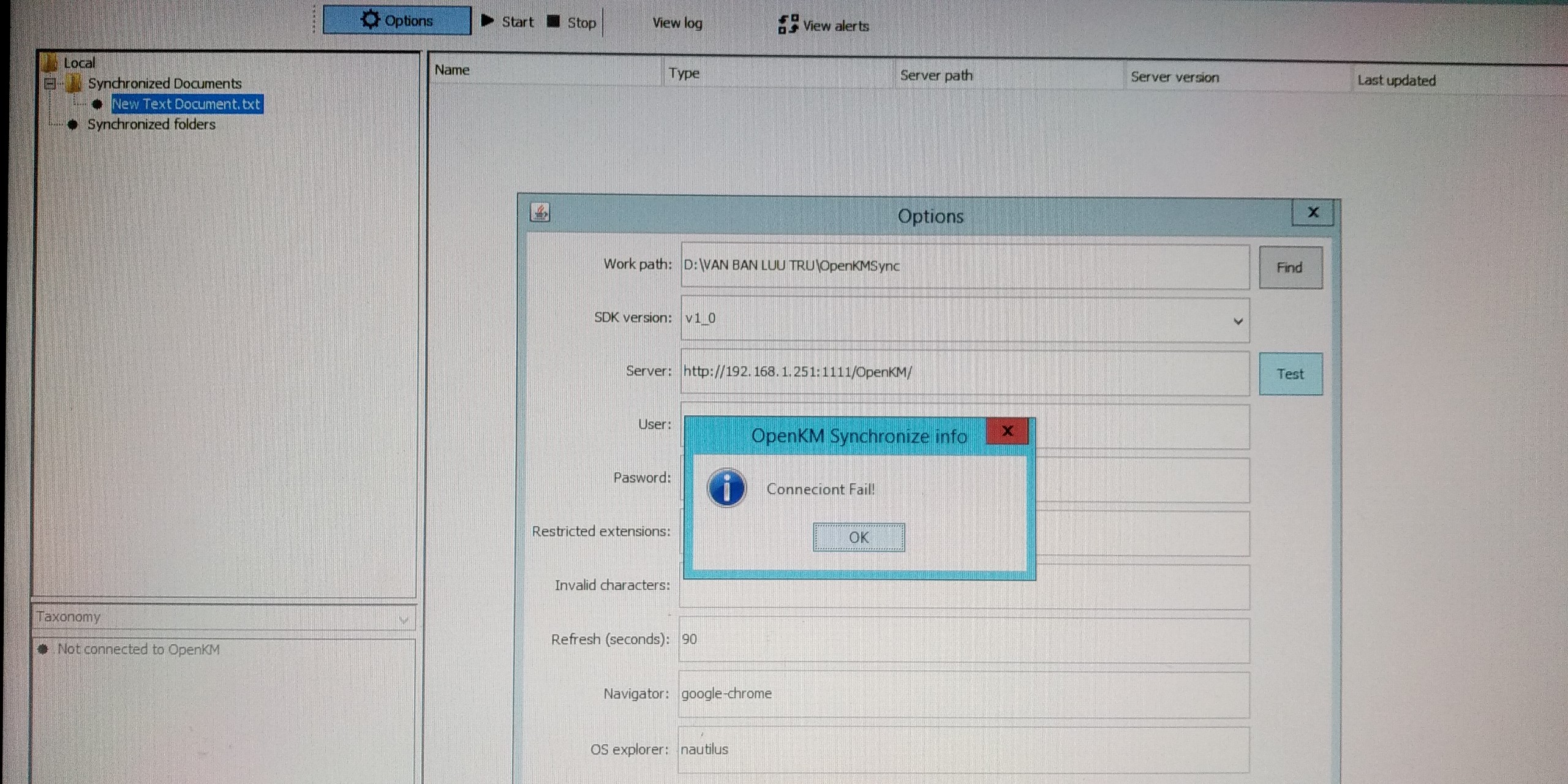This screenshot has width=1568, height=784.
Task: Click OK in the Connection Fail dialog
Action: [858, 537]
